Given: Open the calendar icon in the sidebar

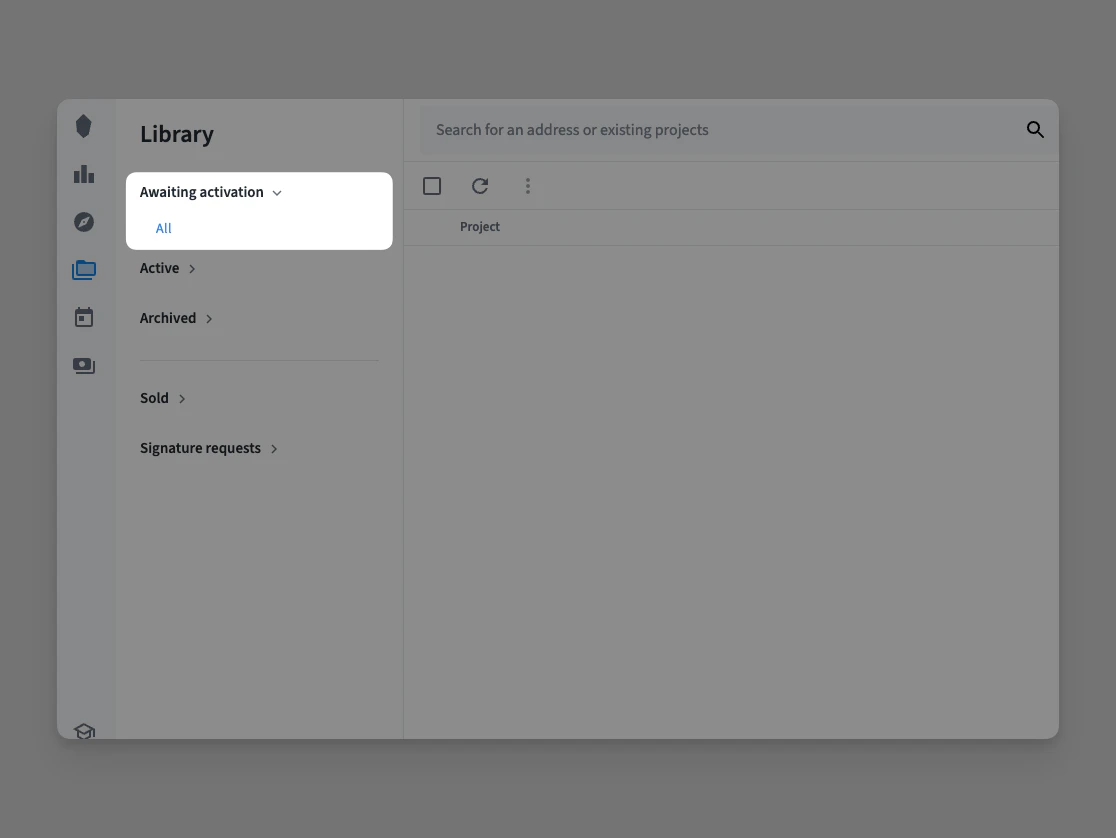Looking at the screenshot, I should 83,317.
